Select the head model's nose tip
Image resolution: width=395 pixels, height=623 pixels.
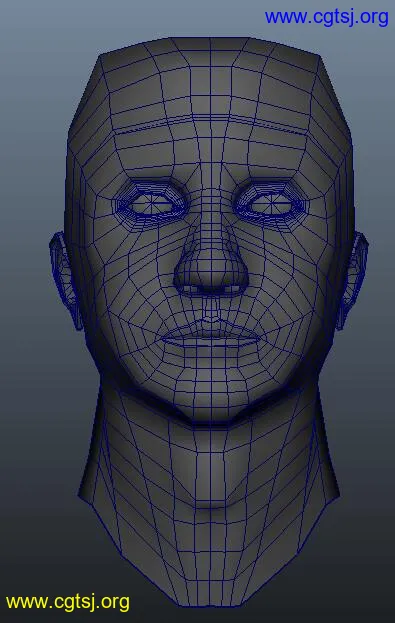click(x=211, y=274)
